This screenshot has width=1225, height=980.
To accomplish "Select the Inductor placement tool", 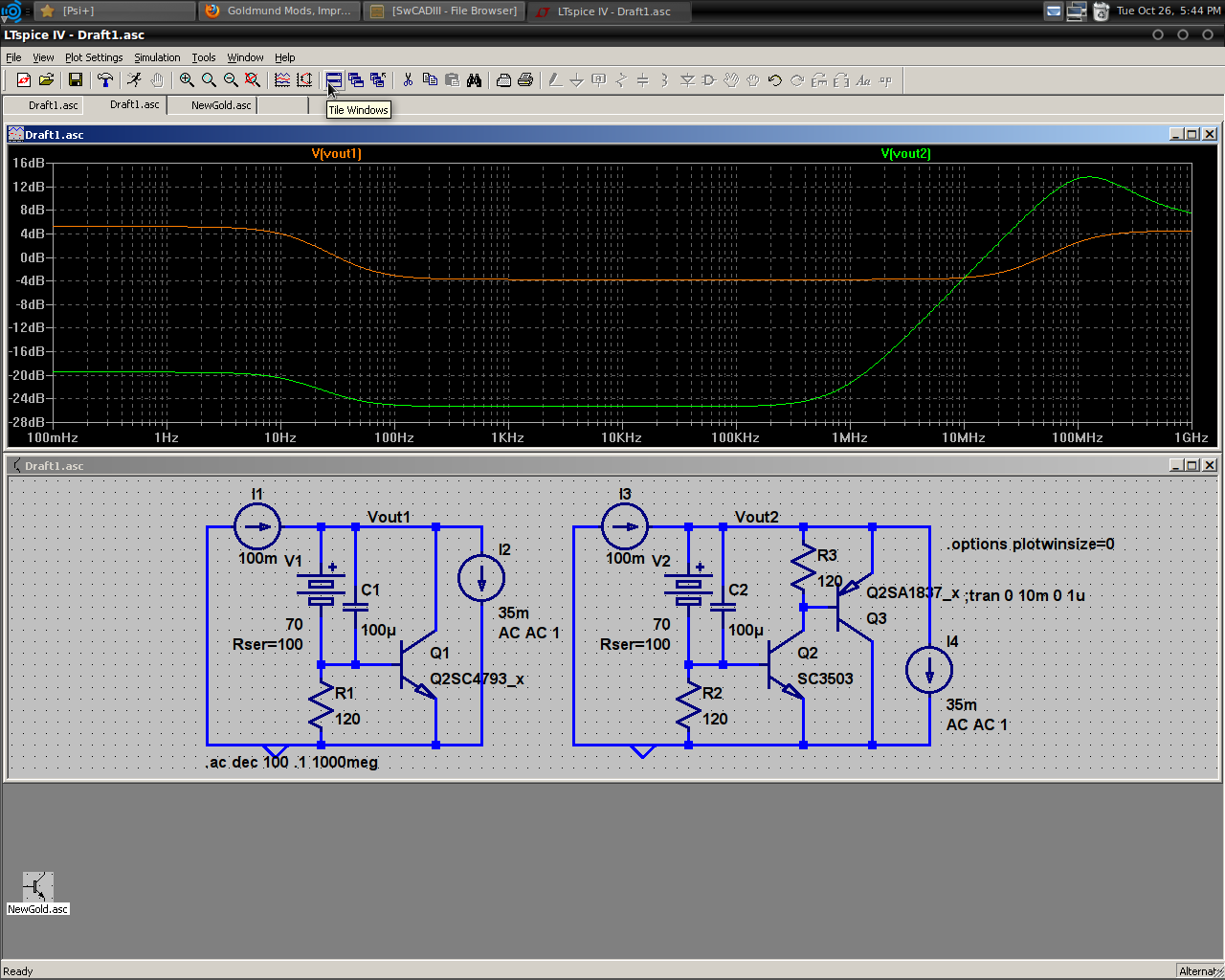I will (665, 80).
